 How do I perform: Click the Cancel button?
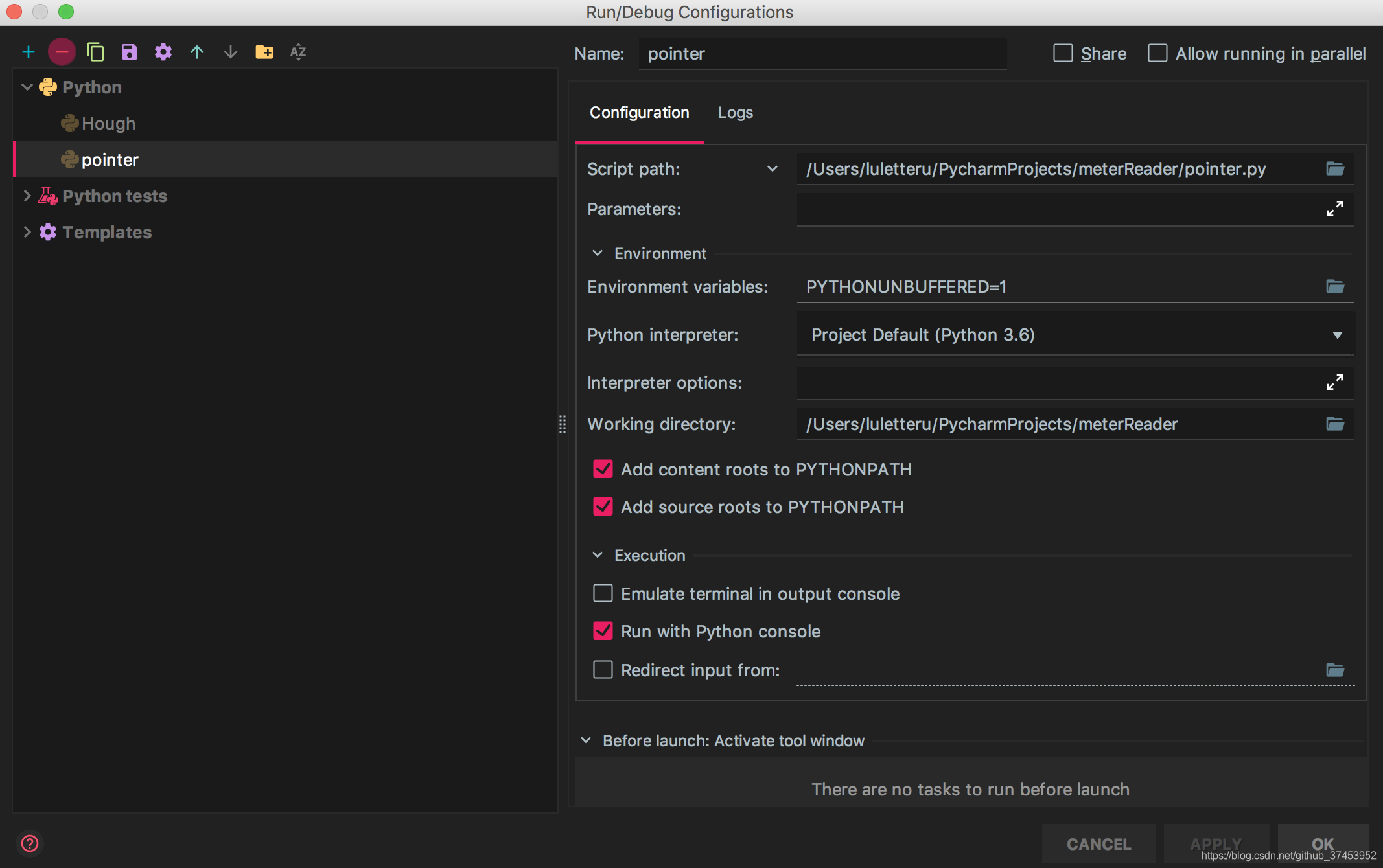coord(1098,844)
